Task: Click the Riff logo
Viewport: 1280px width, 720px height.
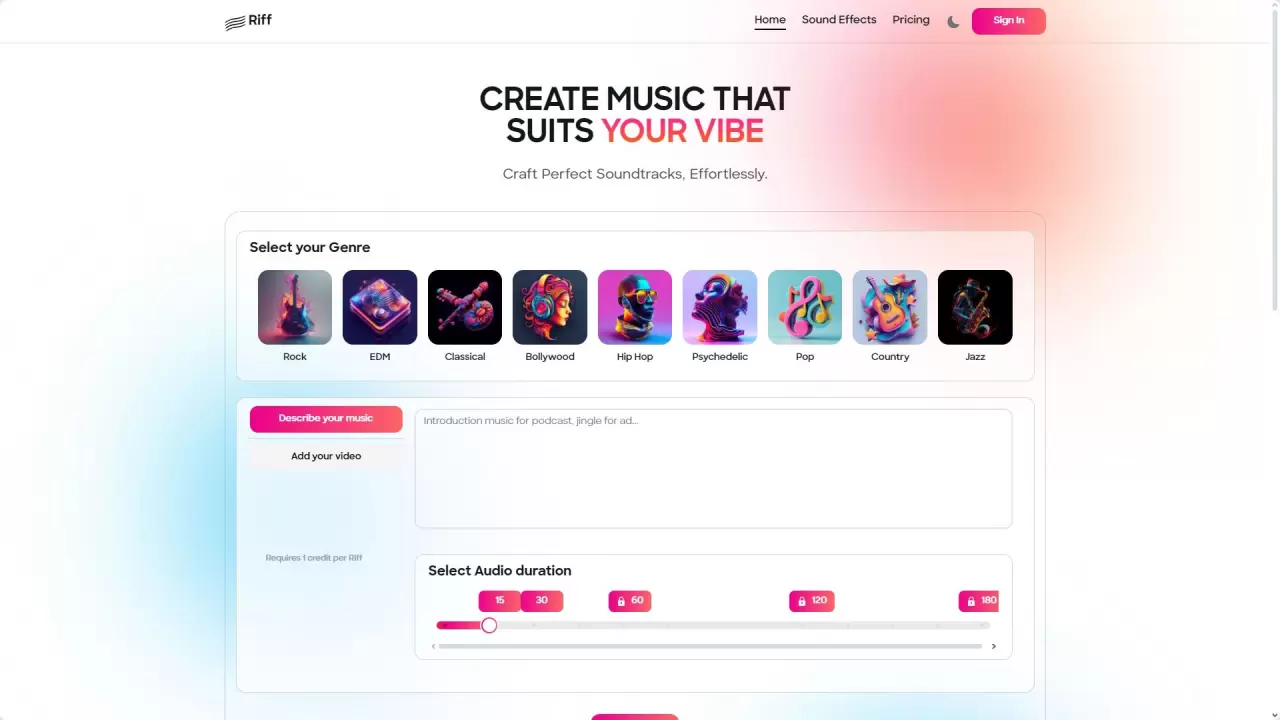Action: [248, 21]
